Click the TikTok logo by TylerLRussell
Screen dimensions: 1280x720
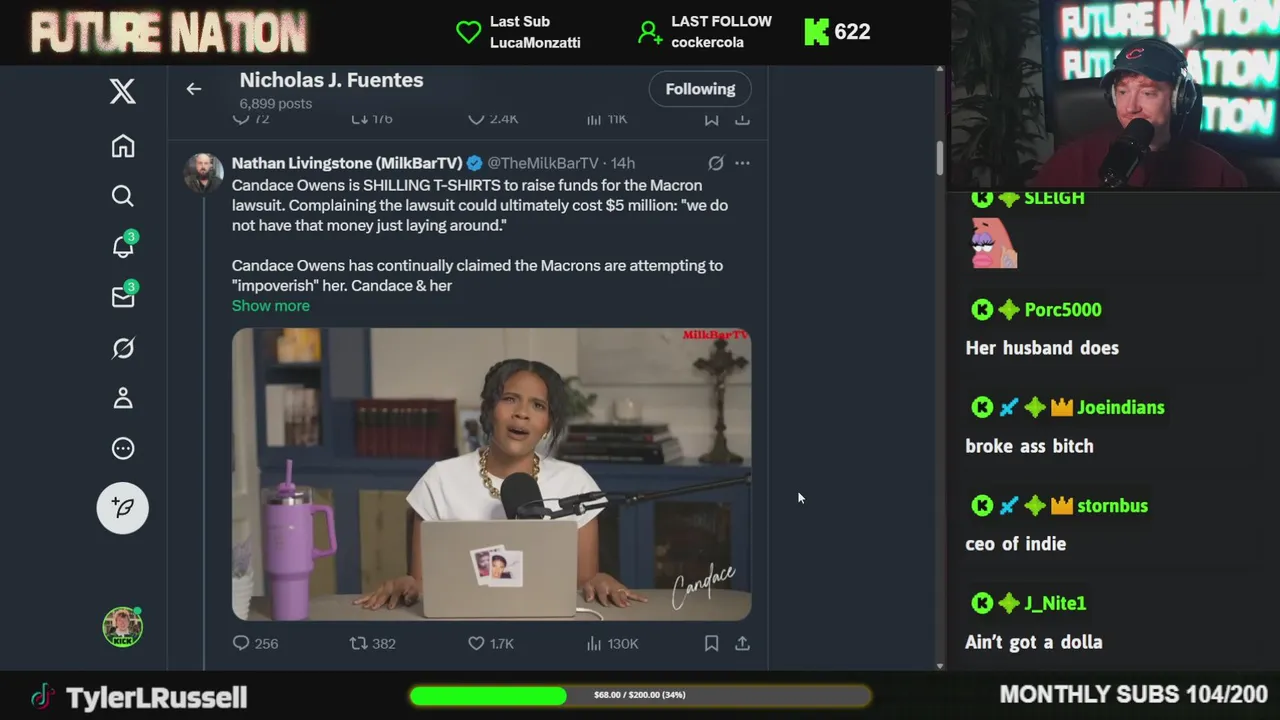43,697
